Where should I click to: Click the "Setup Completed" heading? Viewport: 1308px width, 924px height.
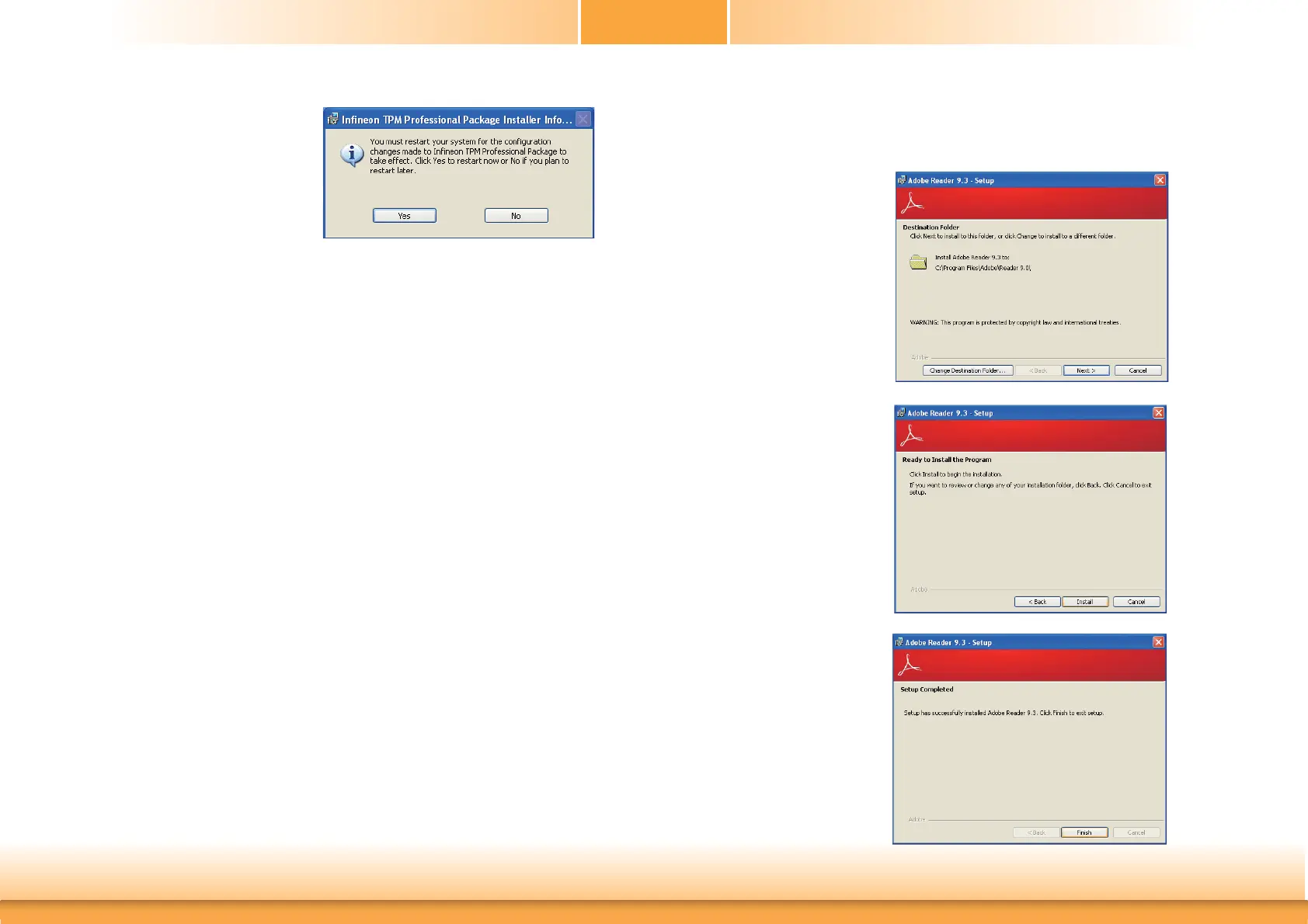[x=927, y=690]
